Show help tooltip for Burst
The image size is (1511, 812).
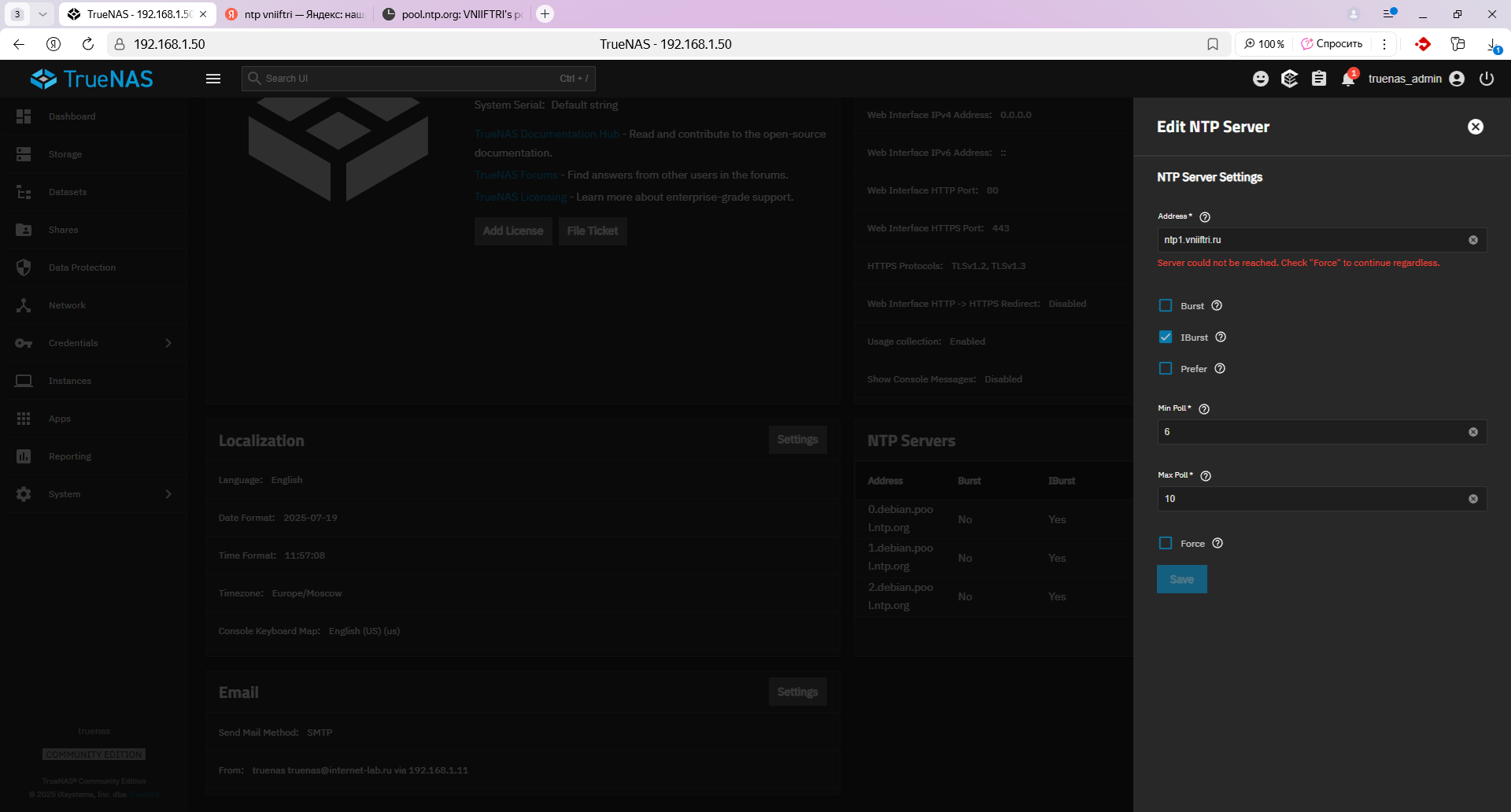1217,305
